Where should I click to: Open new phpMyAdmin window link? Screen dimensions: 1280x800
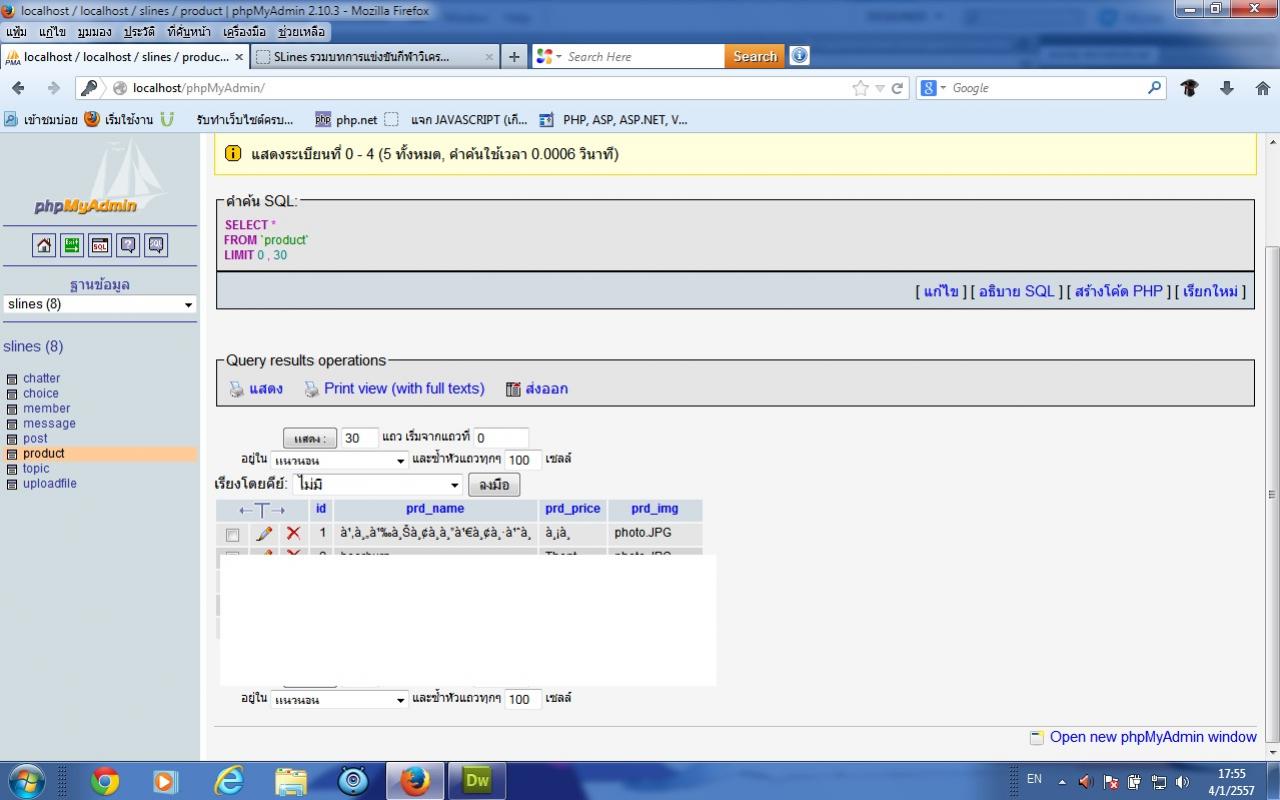[1153, 737]
